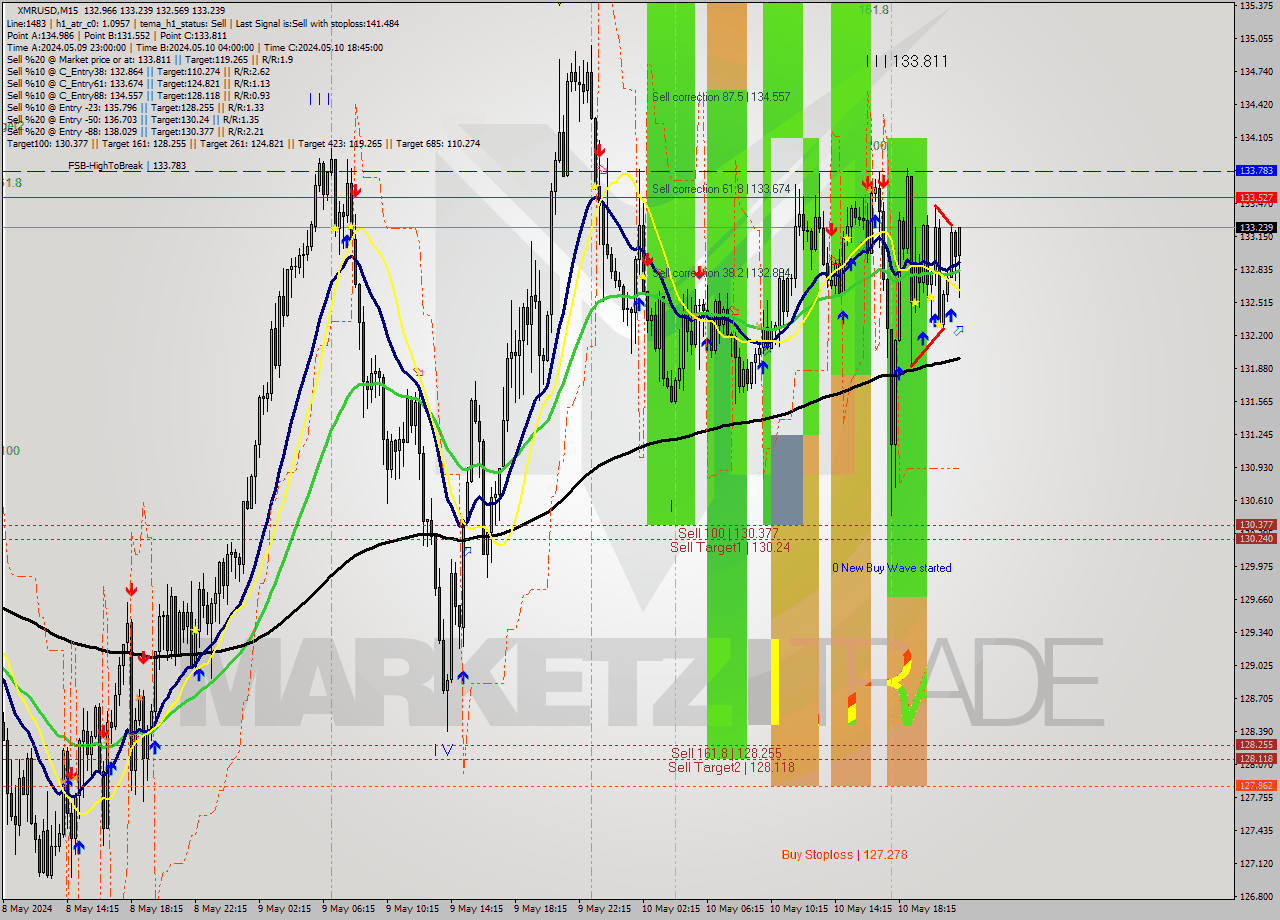Click the 'Sell 161.8 | 128.255' label

(726, 753)
